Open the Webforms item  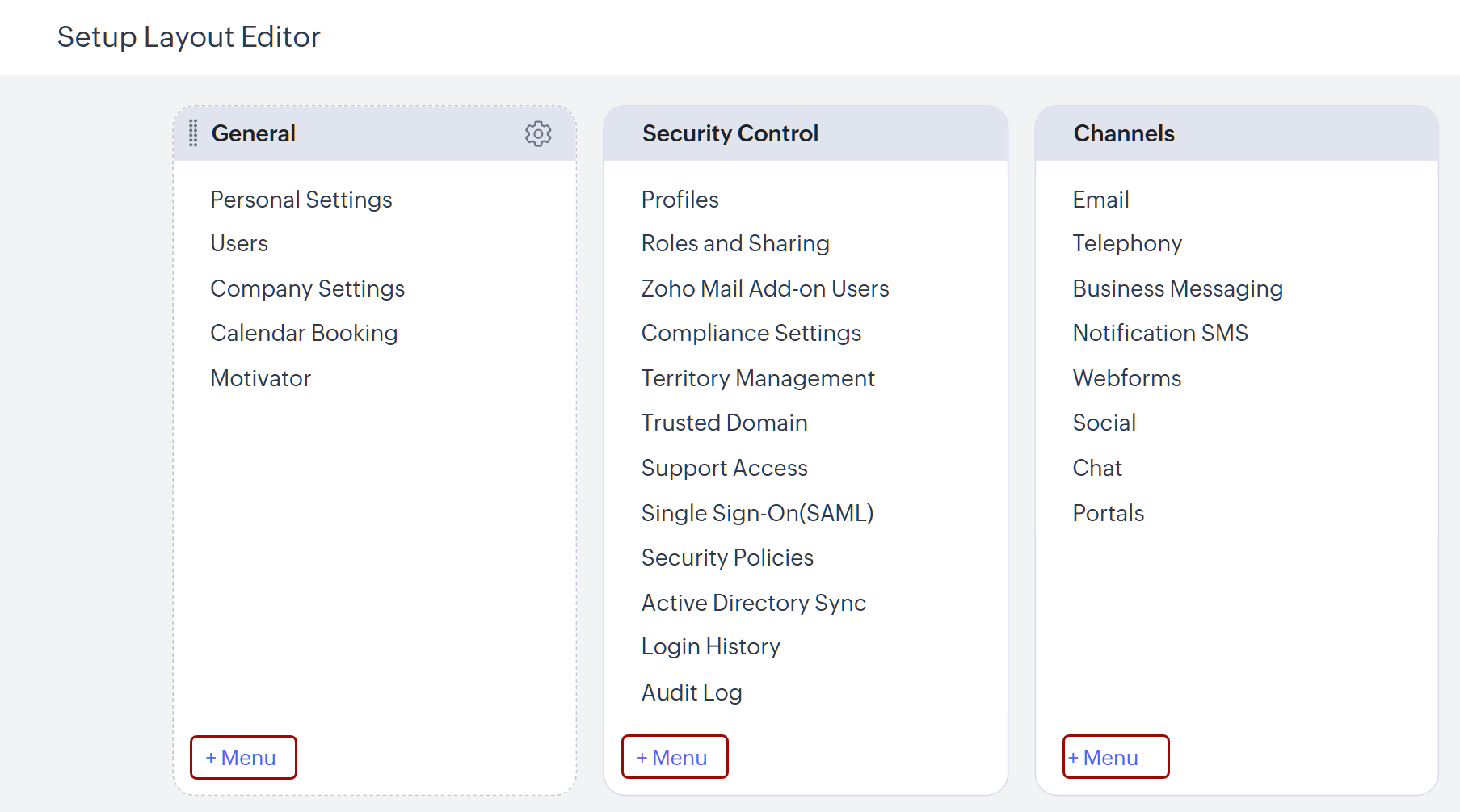[x=1126, y=378]
